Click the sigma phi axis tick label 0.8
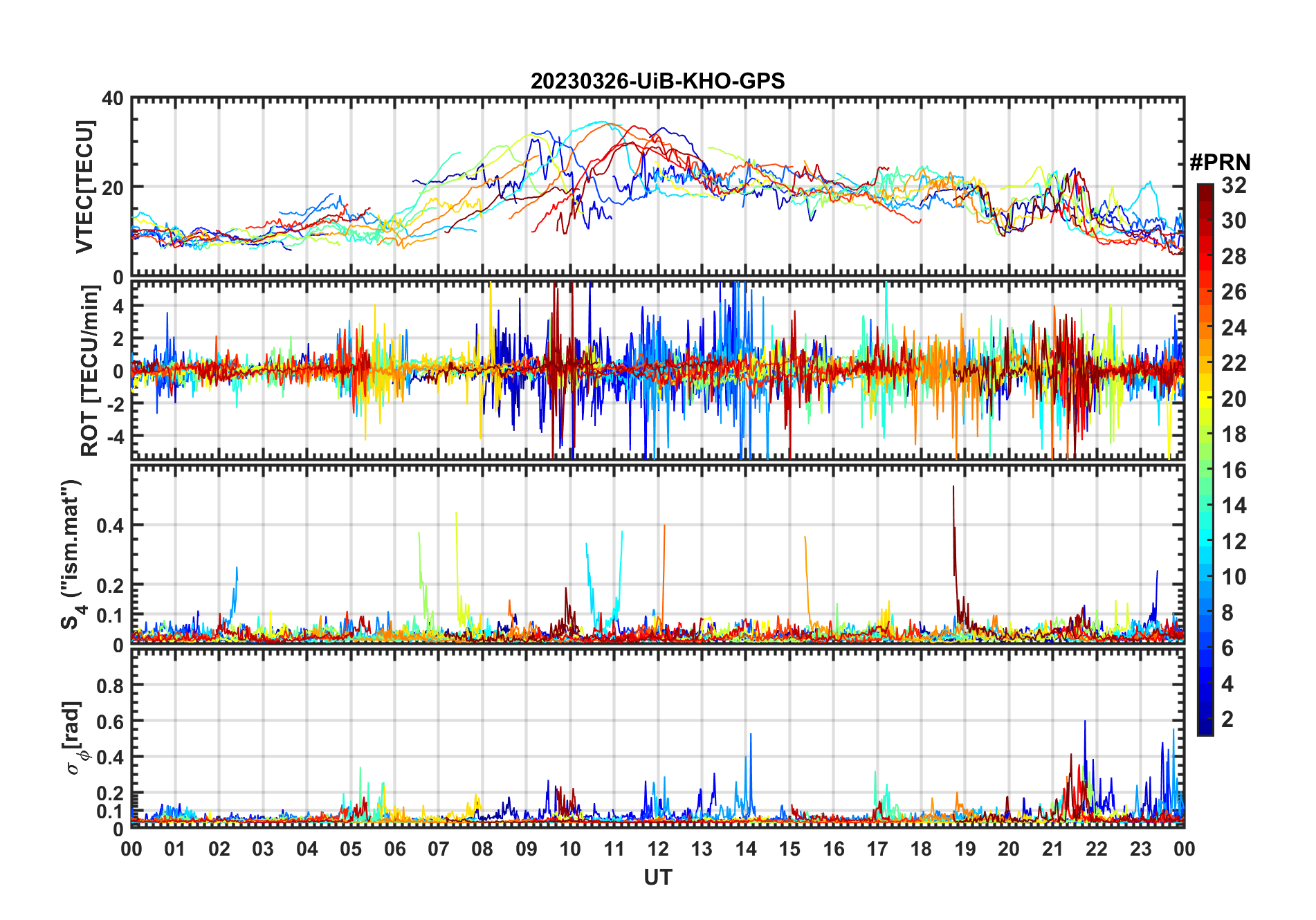This screenshot has height=920, width=1316. [110, 686]
